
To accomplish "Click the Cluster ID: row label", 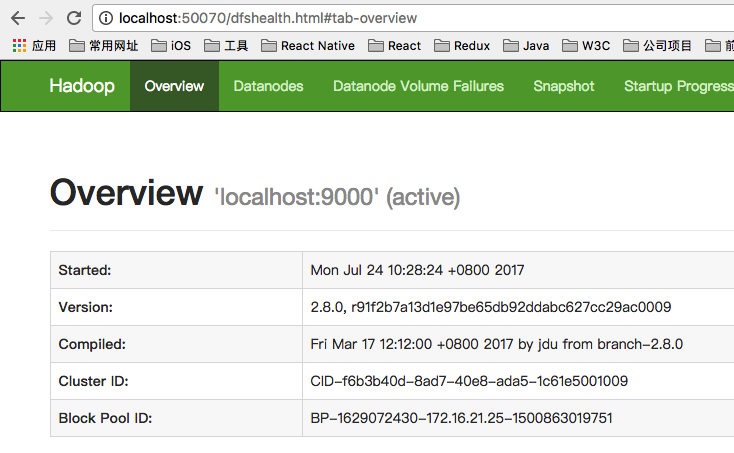I will [x=94, y=381].
